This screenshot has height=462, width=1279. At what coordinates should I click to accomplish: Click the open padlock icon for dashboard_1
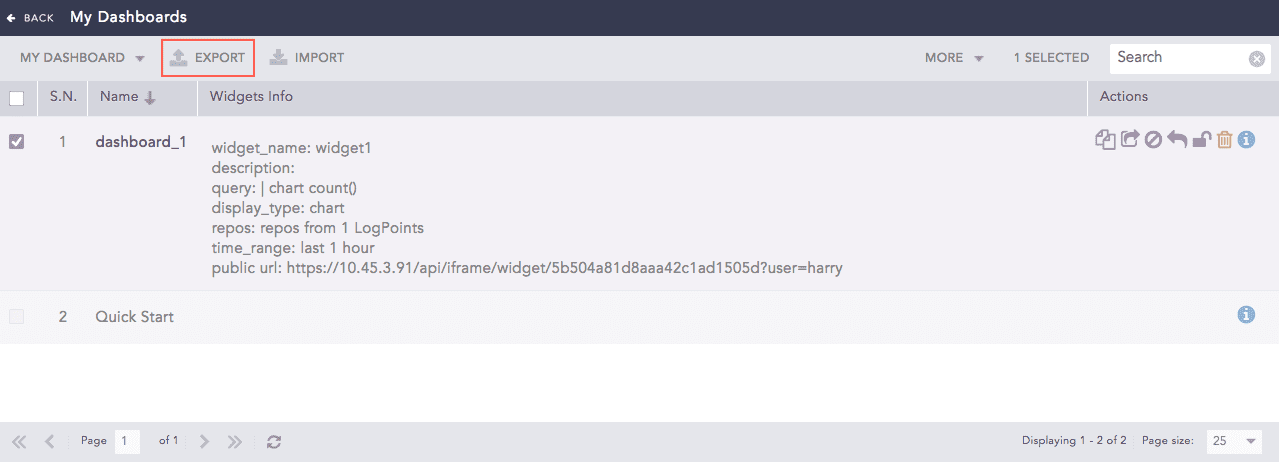pos(1201,141)
